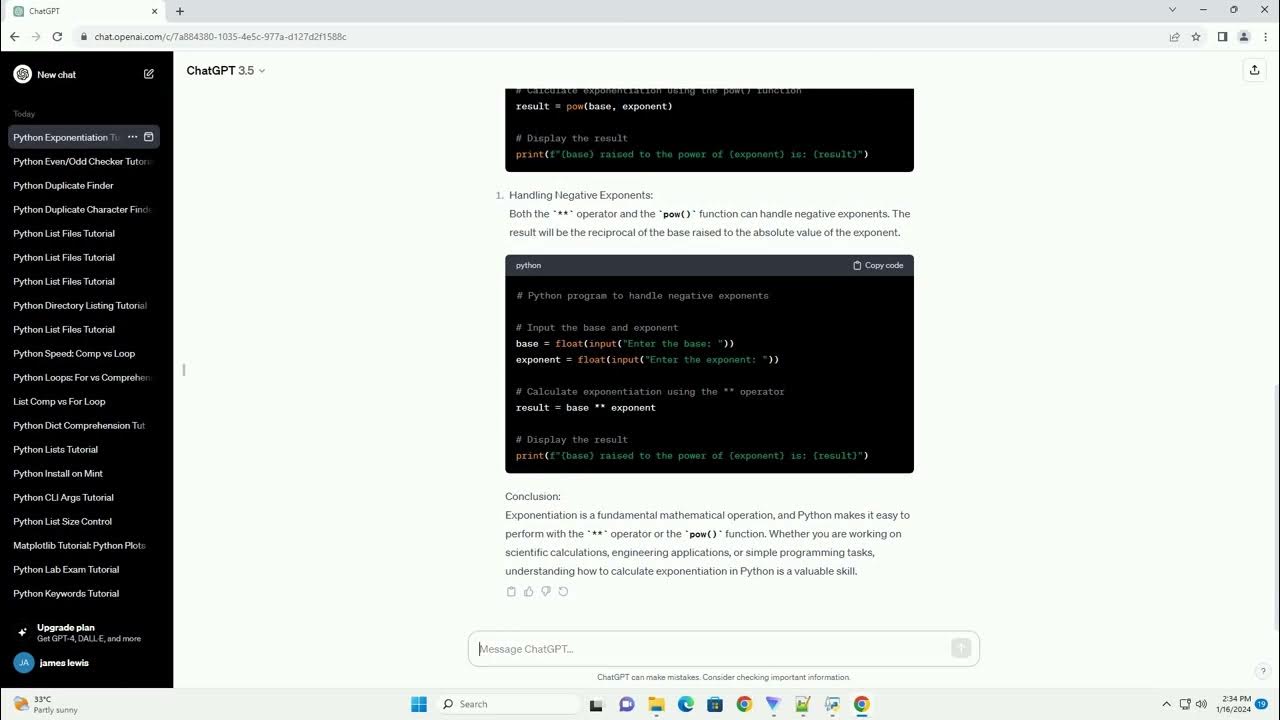1280x720 pixels.
Task: Give the response a thumbs up
Action: [x=528, y=591]
